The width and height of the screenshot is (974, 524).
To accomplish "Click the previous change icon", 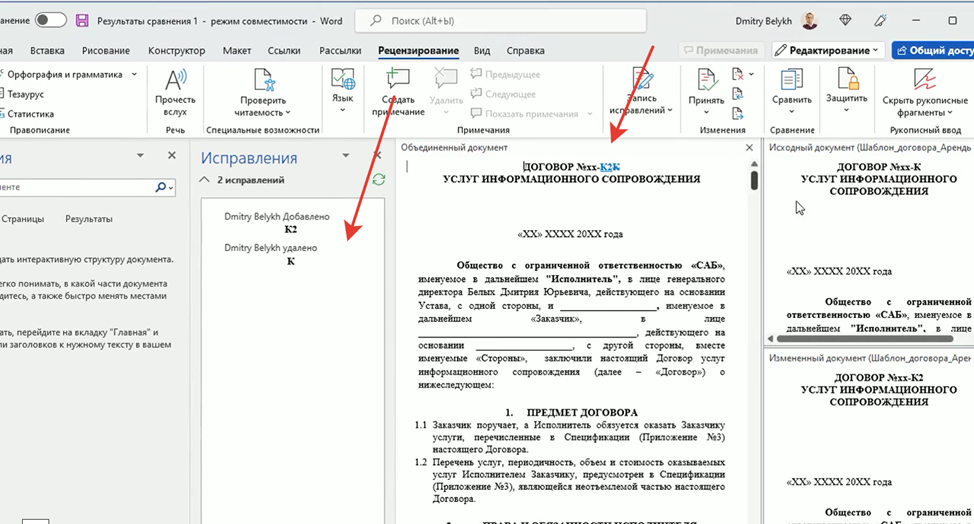I will tap(738, 94).
